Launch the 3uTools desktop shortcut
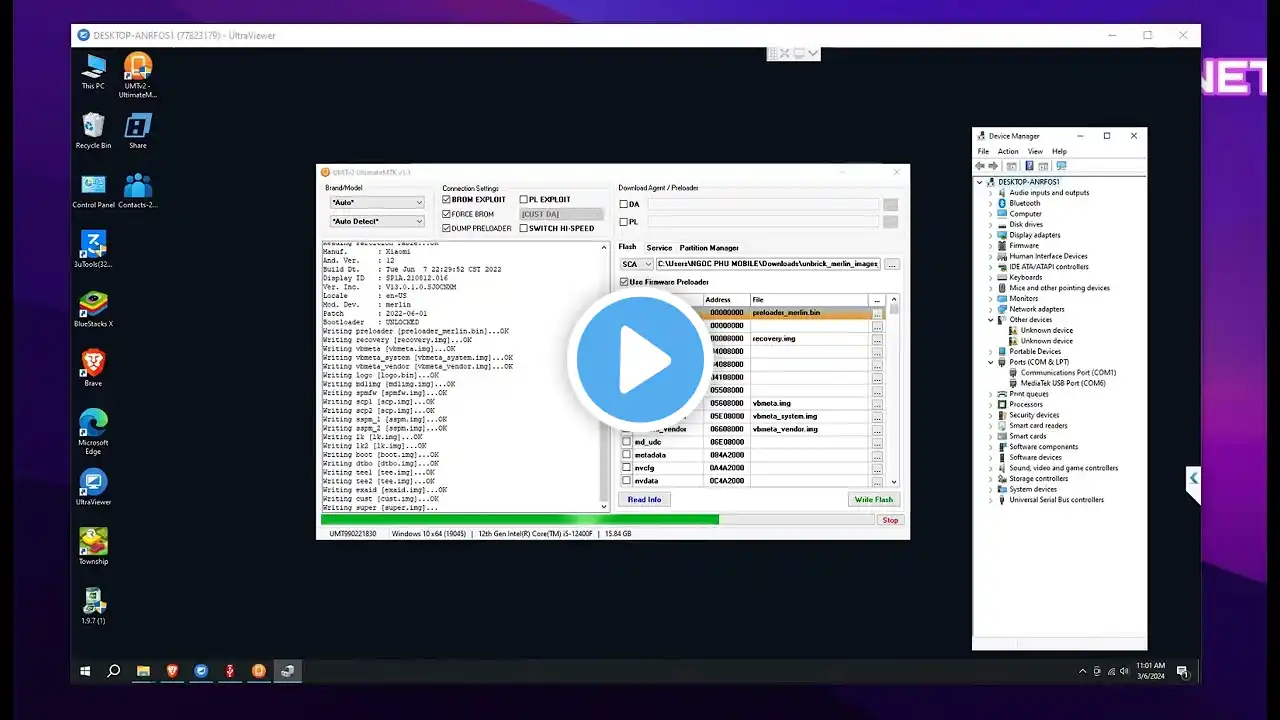1280x720 pixels. (93, 250)
